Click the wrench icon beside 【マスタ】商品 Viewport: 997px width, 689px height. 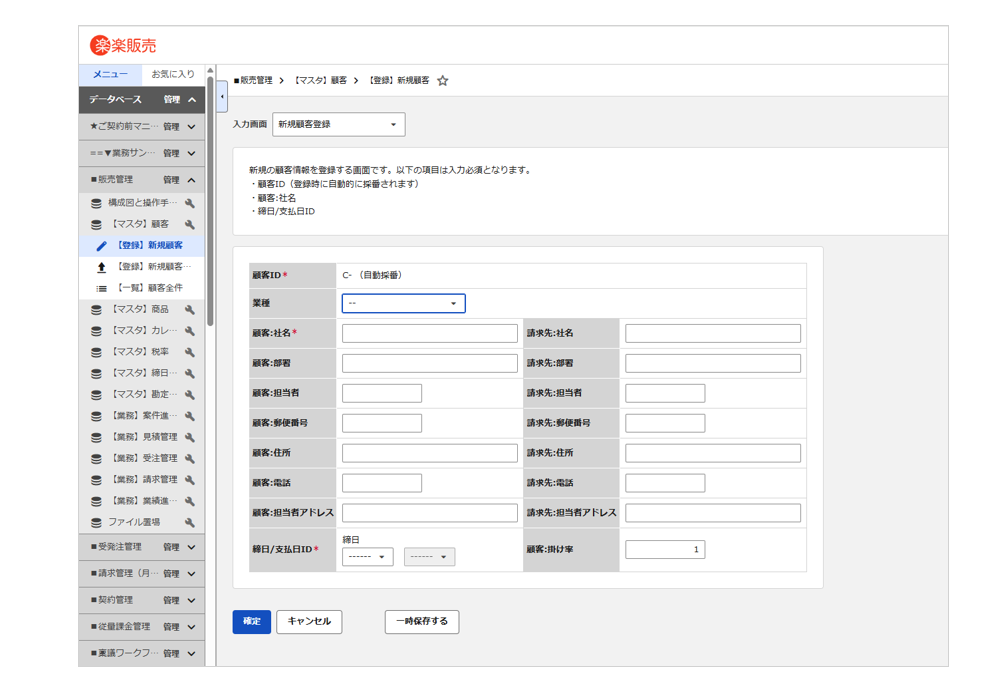[190, 310]
